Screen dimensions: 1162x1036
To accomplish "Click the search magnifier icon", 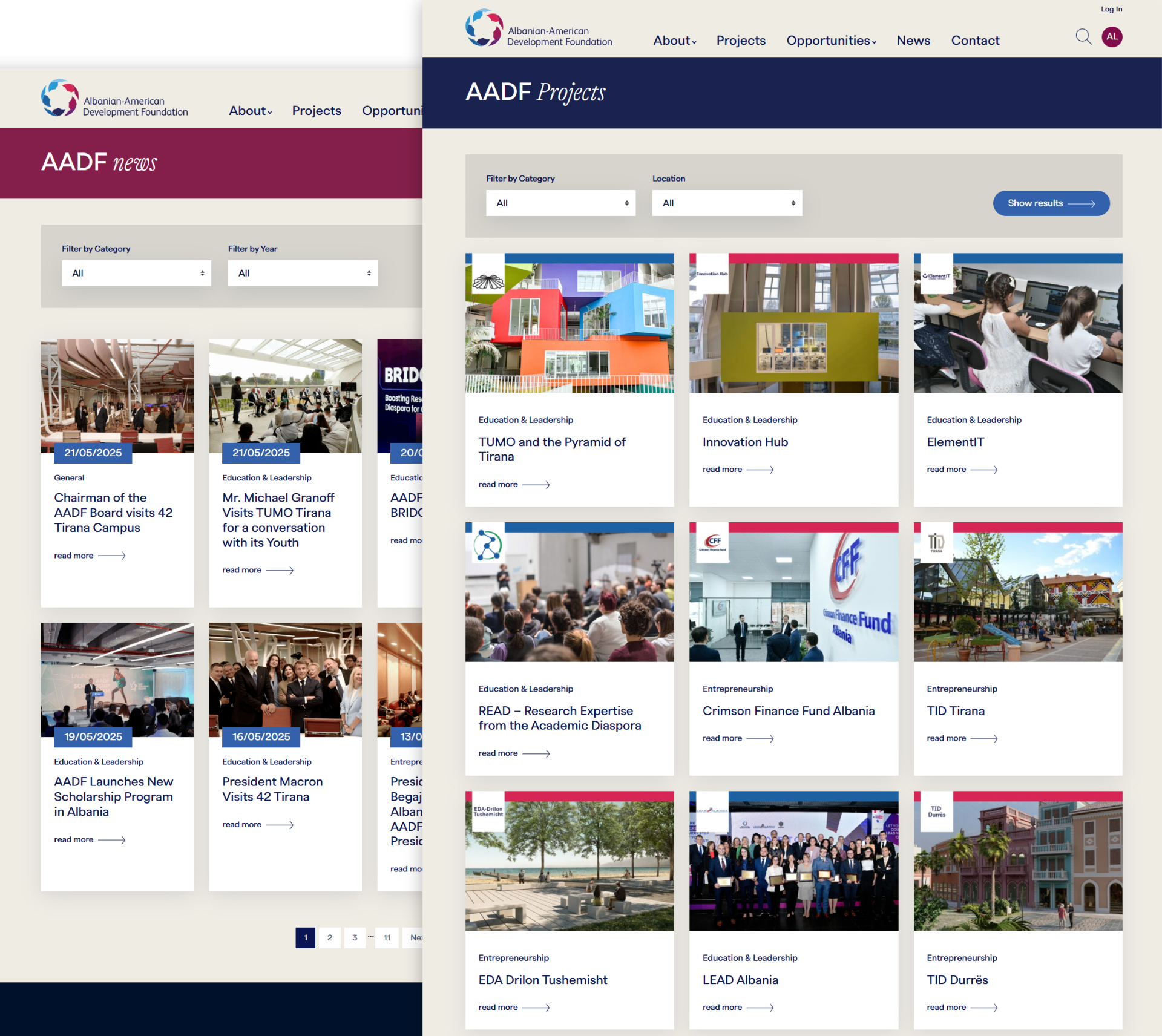I will [1083, 37].
